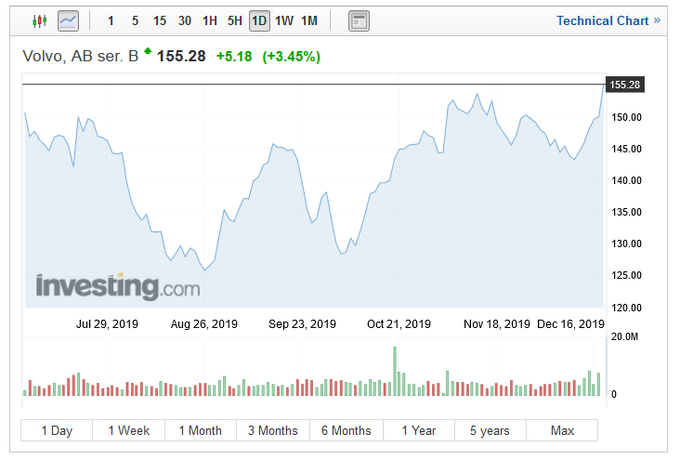Click the 135.00 price axis label

pos(627,212)
